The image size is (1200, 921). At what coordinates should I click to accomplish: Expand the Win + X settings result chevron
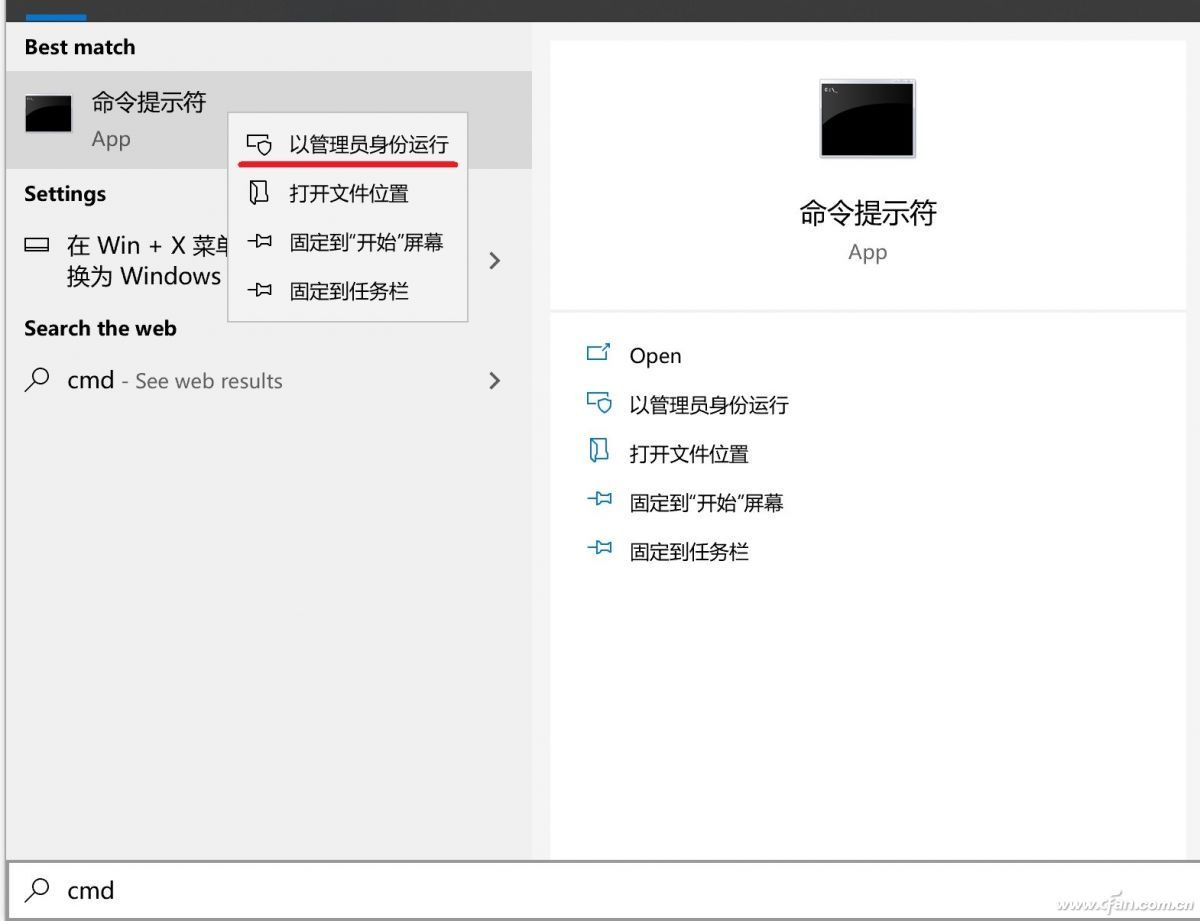click(x=495, y=260)
